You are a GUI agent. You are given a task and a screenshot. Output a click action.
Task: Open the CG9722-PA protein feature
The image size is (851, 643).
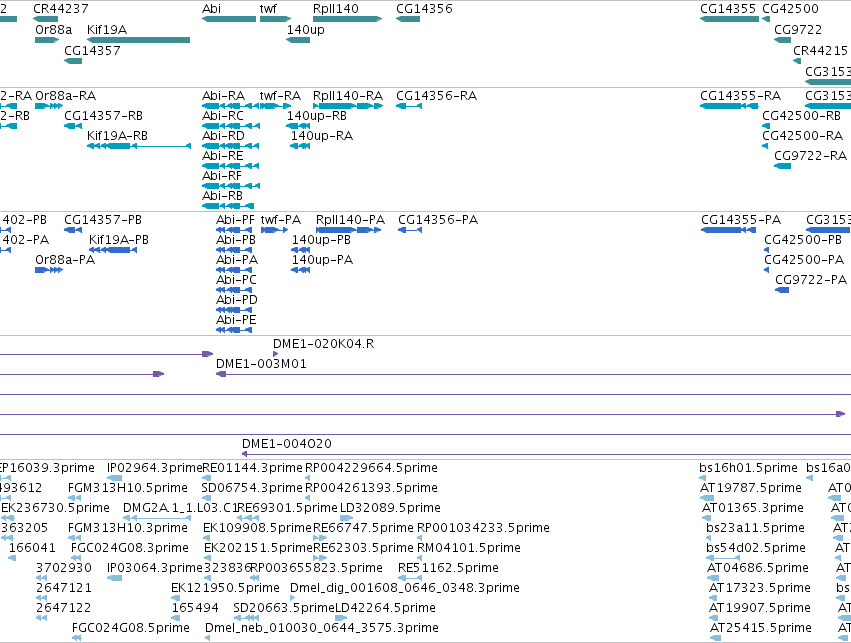[x=782, y=290]
